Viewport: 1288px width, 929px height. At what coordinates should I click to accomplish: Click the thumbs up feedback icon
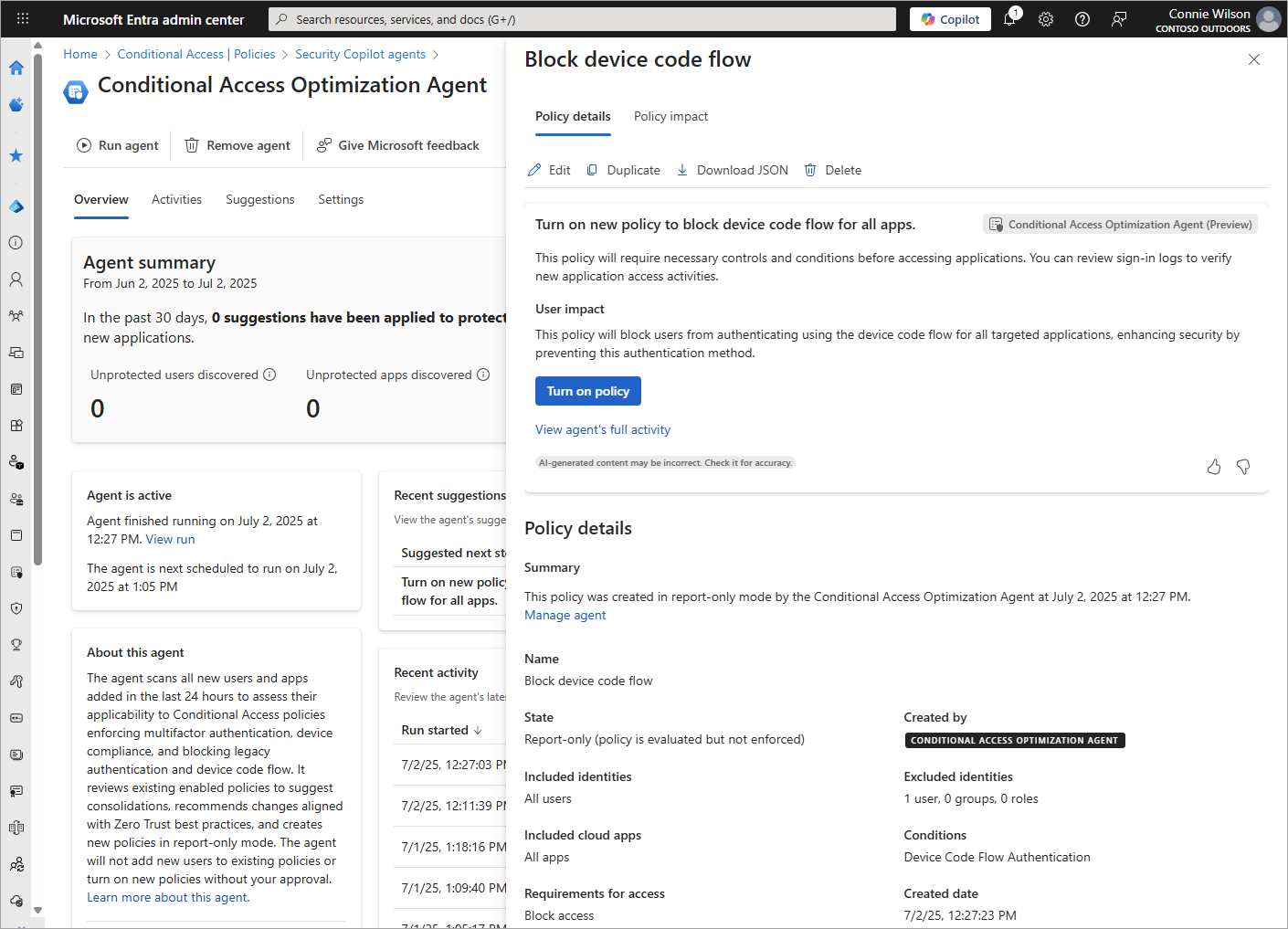pyautogui.click(x=1214, y=467)
